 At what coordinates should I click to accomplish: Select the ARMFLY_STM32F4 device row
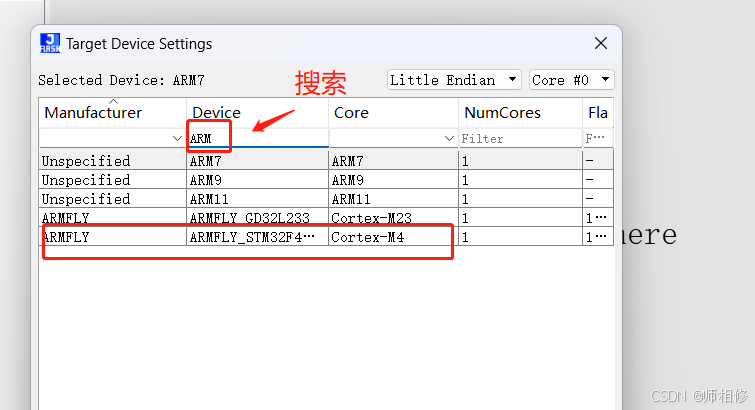coord(326,237)
